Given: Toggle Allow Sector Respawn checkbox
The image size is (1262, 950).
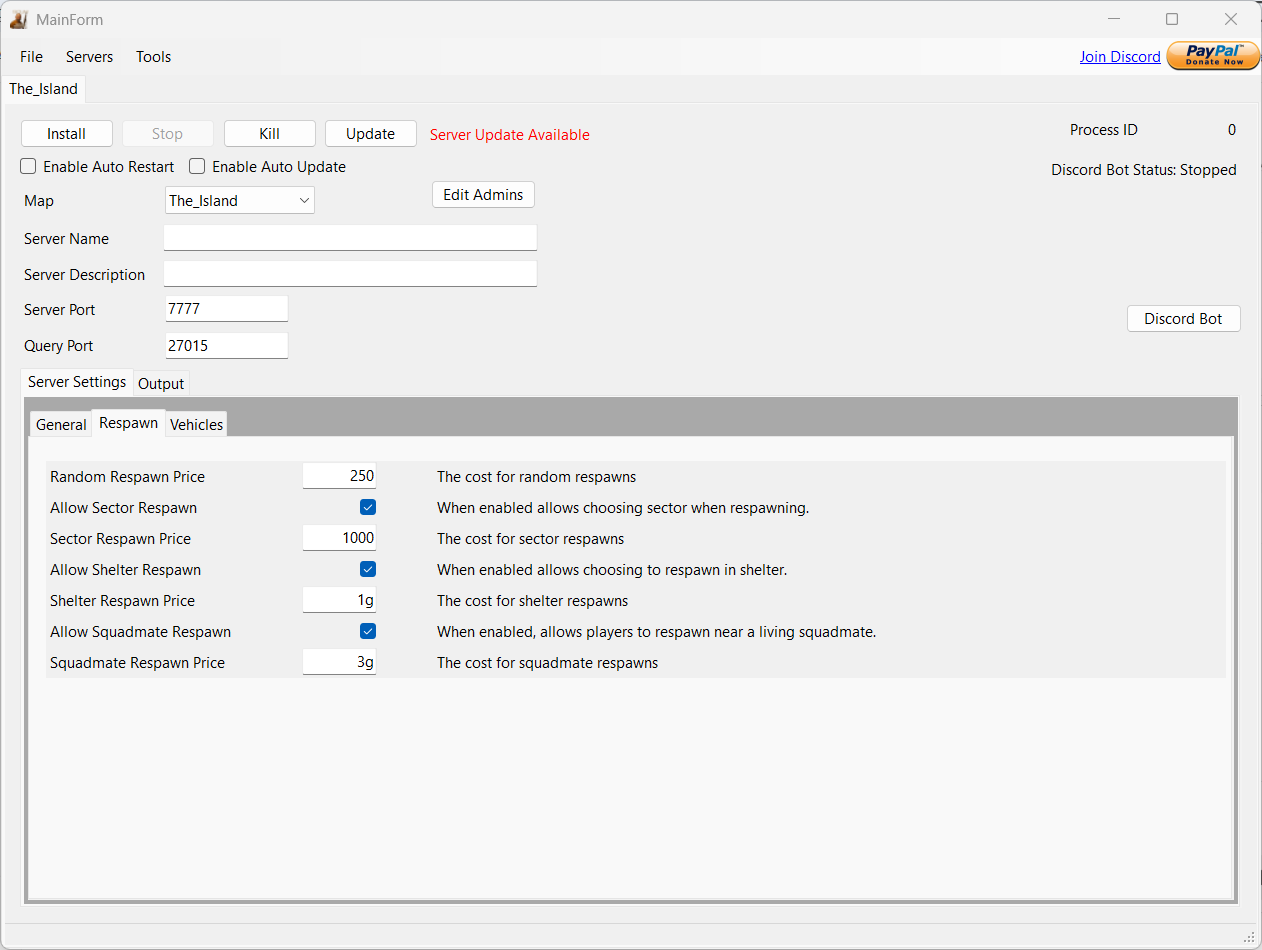Looking at the screenshot, I should (x=368, y=507).
